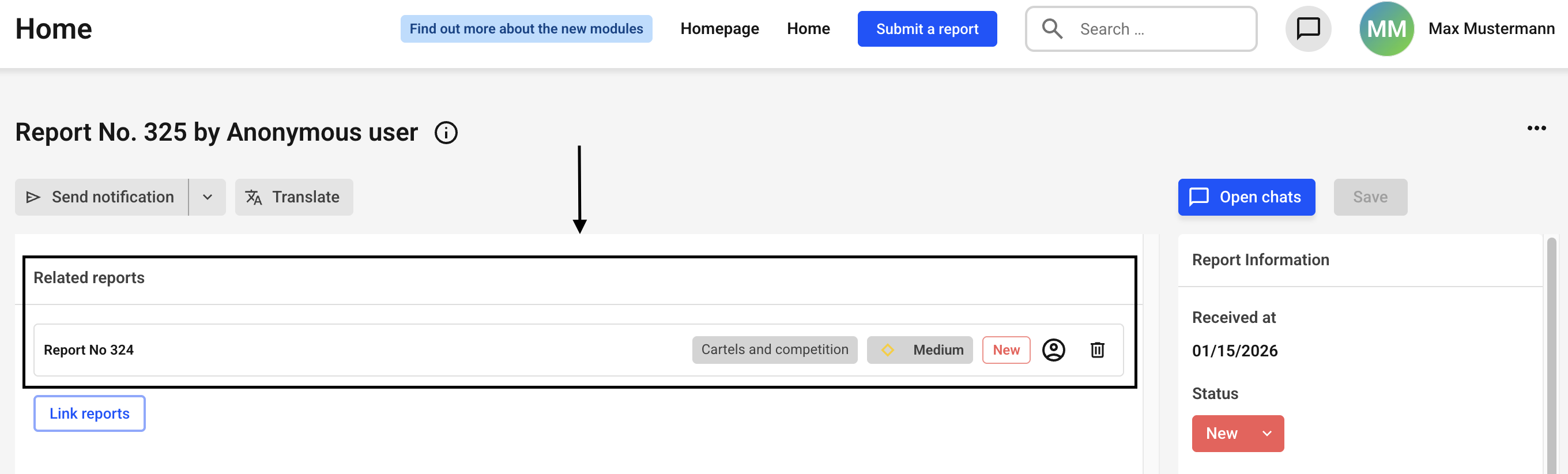Viewport: 1568px width, 474px height.
Task: Click the Translate button
Action: (x=294, y=197)
